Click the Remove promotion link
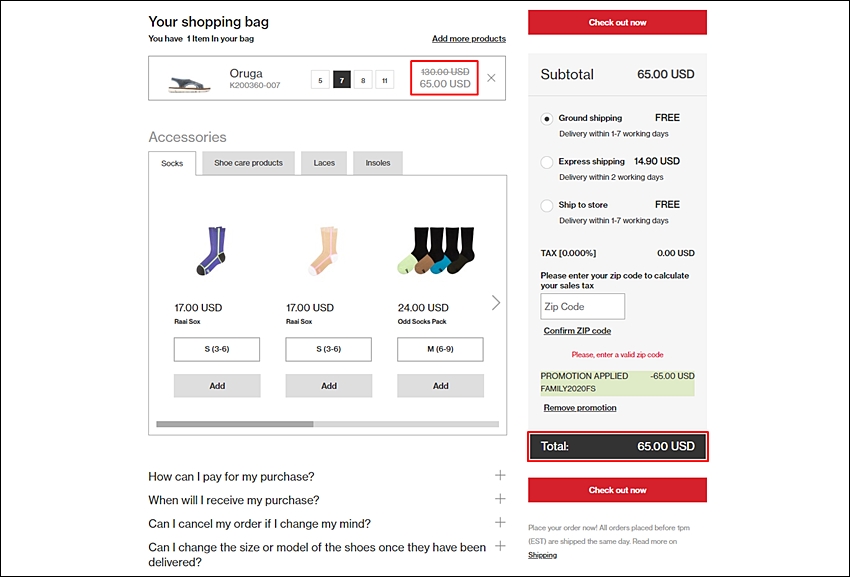This screenshot has height=577, width=850. [x=580, y=408]
